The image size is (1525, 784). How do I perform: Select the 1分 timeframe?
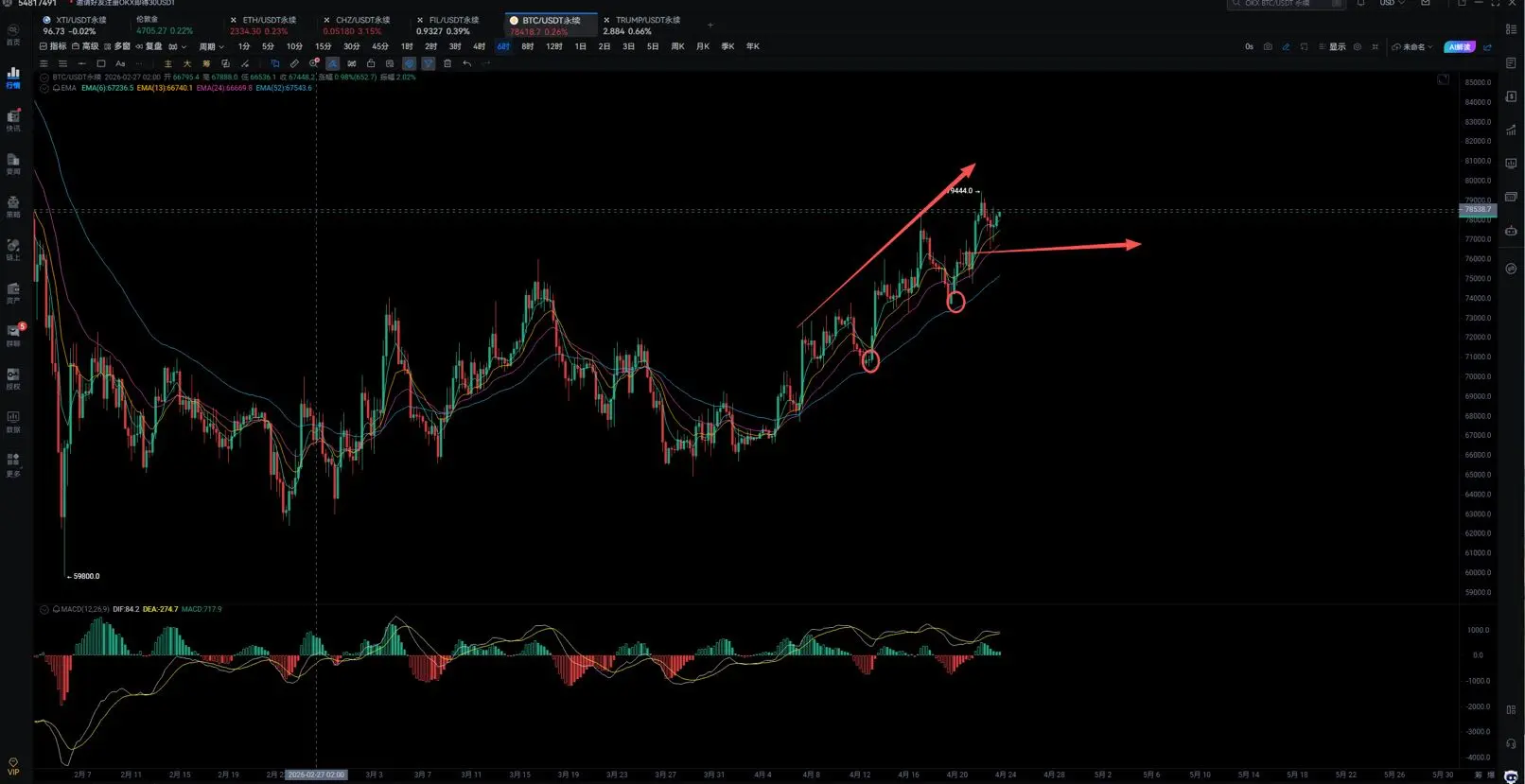[x=244, y=46]
